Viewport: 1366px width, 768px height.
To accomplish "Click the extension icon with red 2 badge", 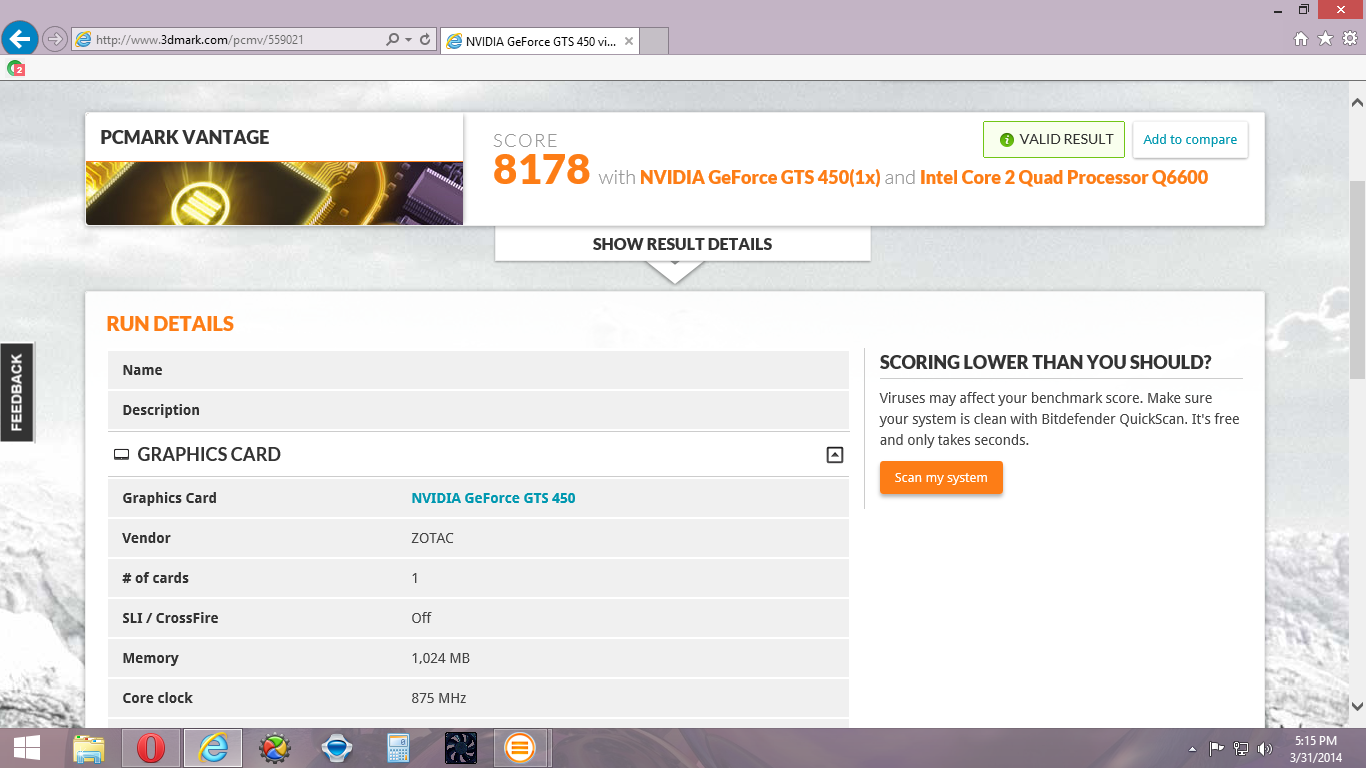I will point(16,68).
